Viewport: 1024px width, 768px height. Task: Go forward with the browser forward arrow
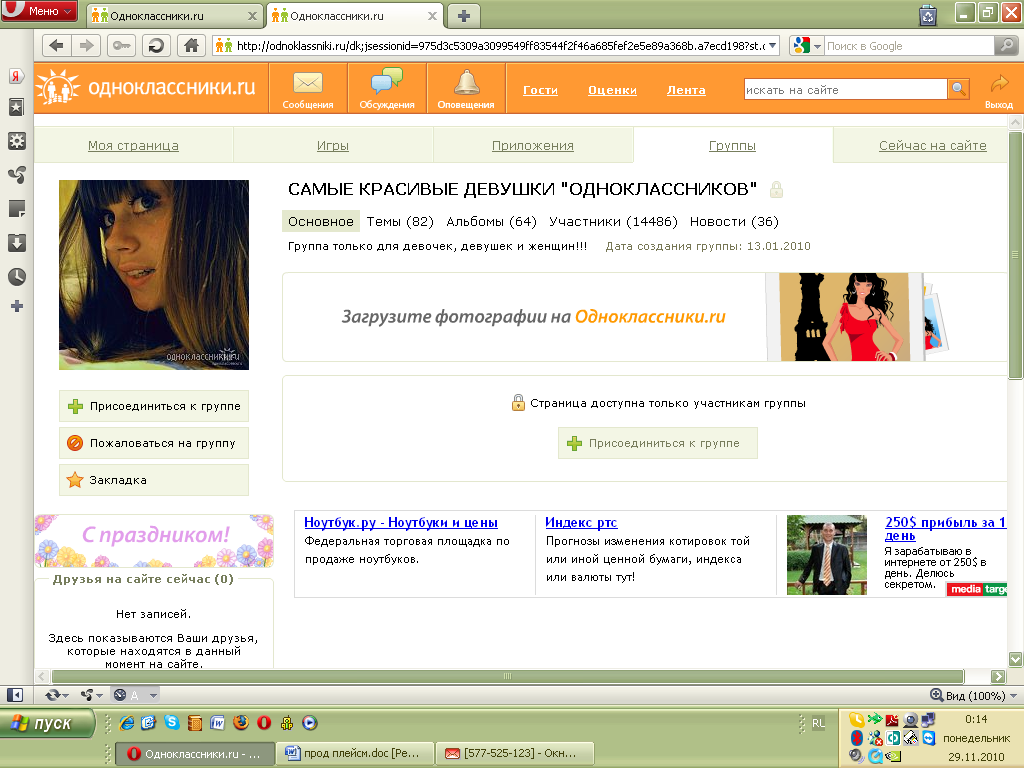(86, 46)
